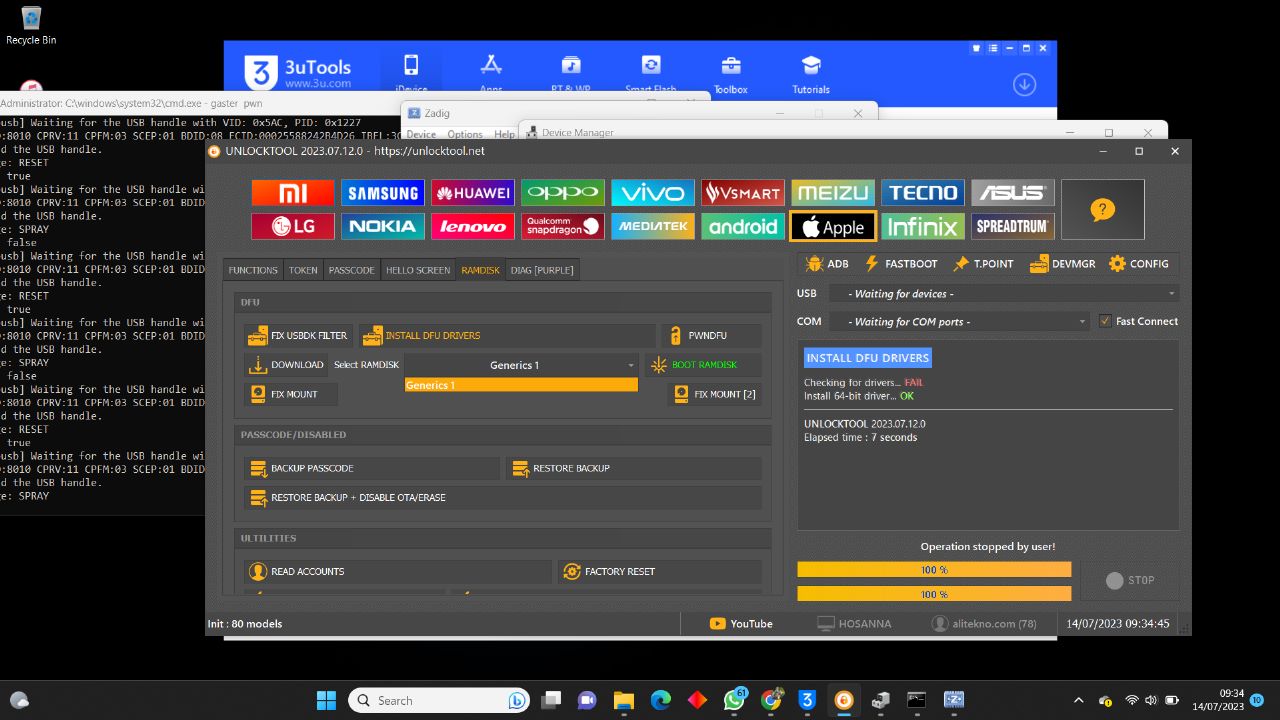Open the YouTube link in status bar
The width and height of the screenshot is (1280, 720).
pyautogui.click(x=741, y=623)
